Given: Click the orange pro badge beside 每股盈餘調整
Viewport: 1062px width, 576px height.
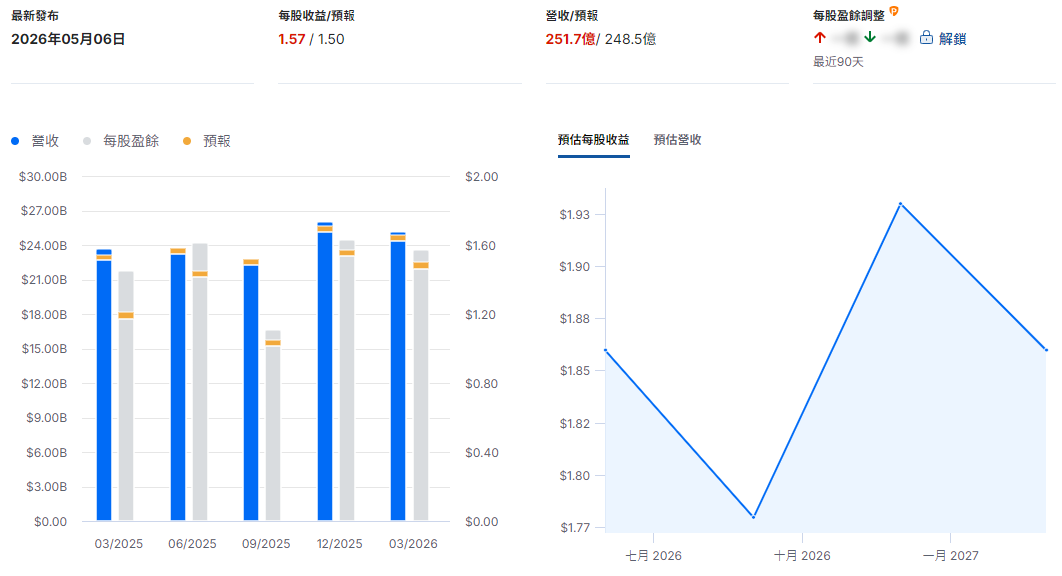Looking at the screenshot, I should click(x=894, y=11).
